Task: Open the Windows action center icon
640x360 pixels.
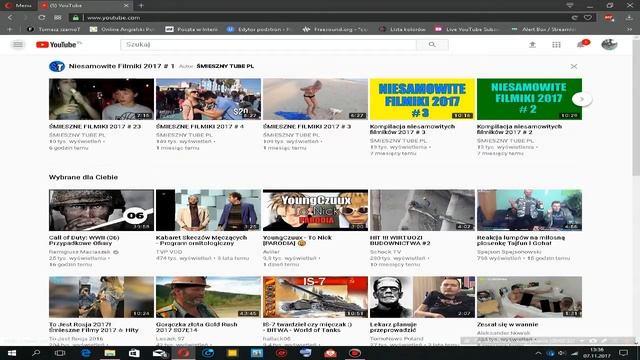Action: [623, 353]
